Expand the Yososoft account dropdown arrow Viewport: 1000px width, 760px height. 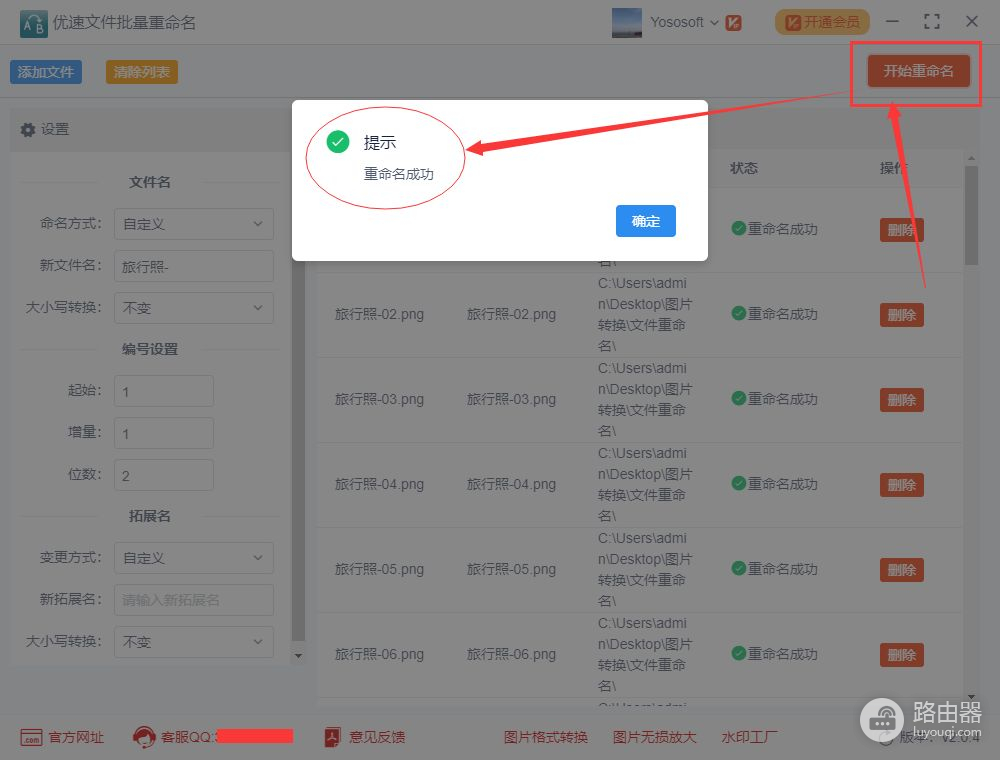tap(714, 23)
